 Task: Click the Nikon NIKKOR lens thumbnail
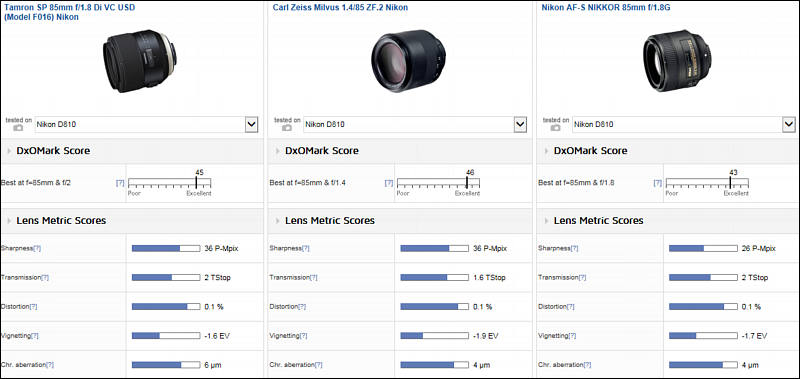pyautogui.click(x=677, y=61)
